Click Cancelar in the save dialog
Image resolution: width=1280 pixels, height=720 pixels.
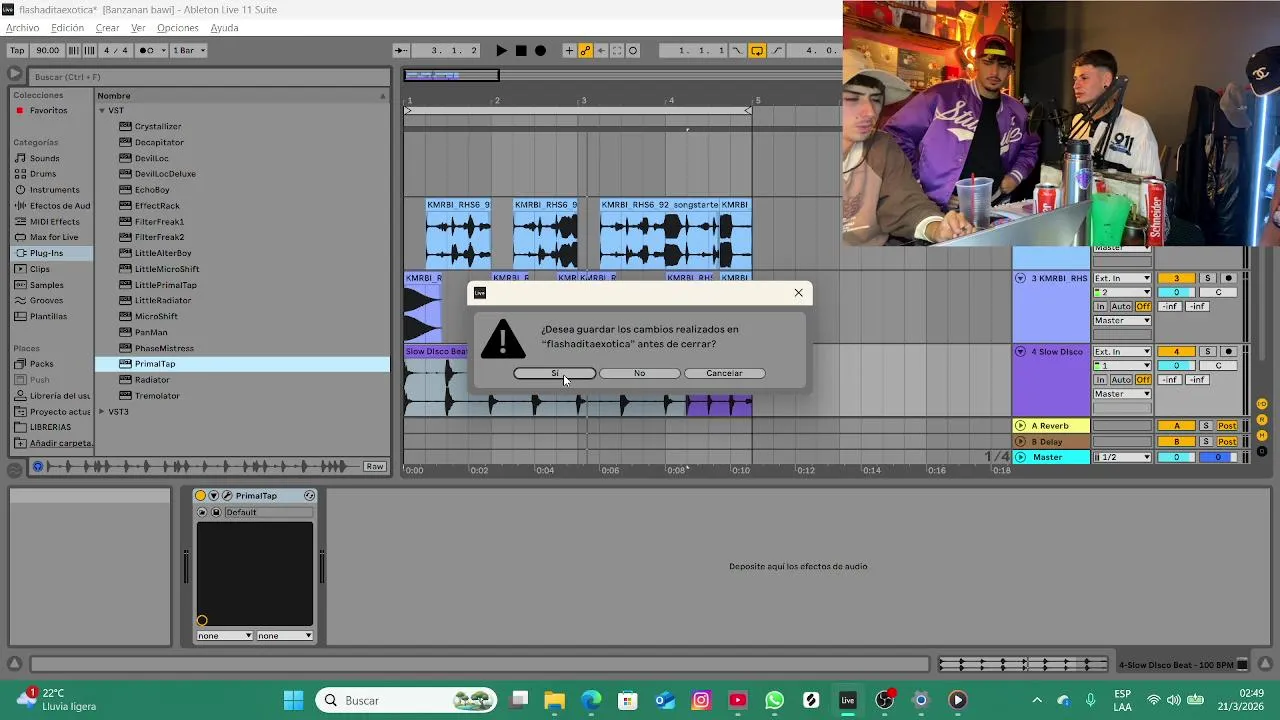724,373
